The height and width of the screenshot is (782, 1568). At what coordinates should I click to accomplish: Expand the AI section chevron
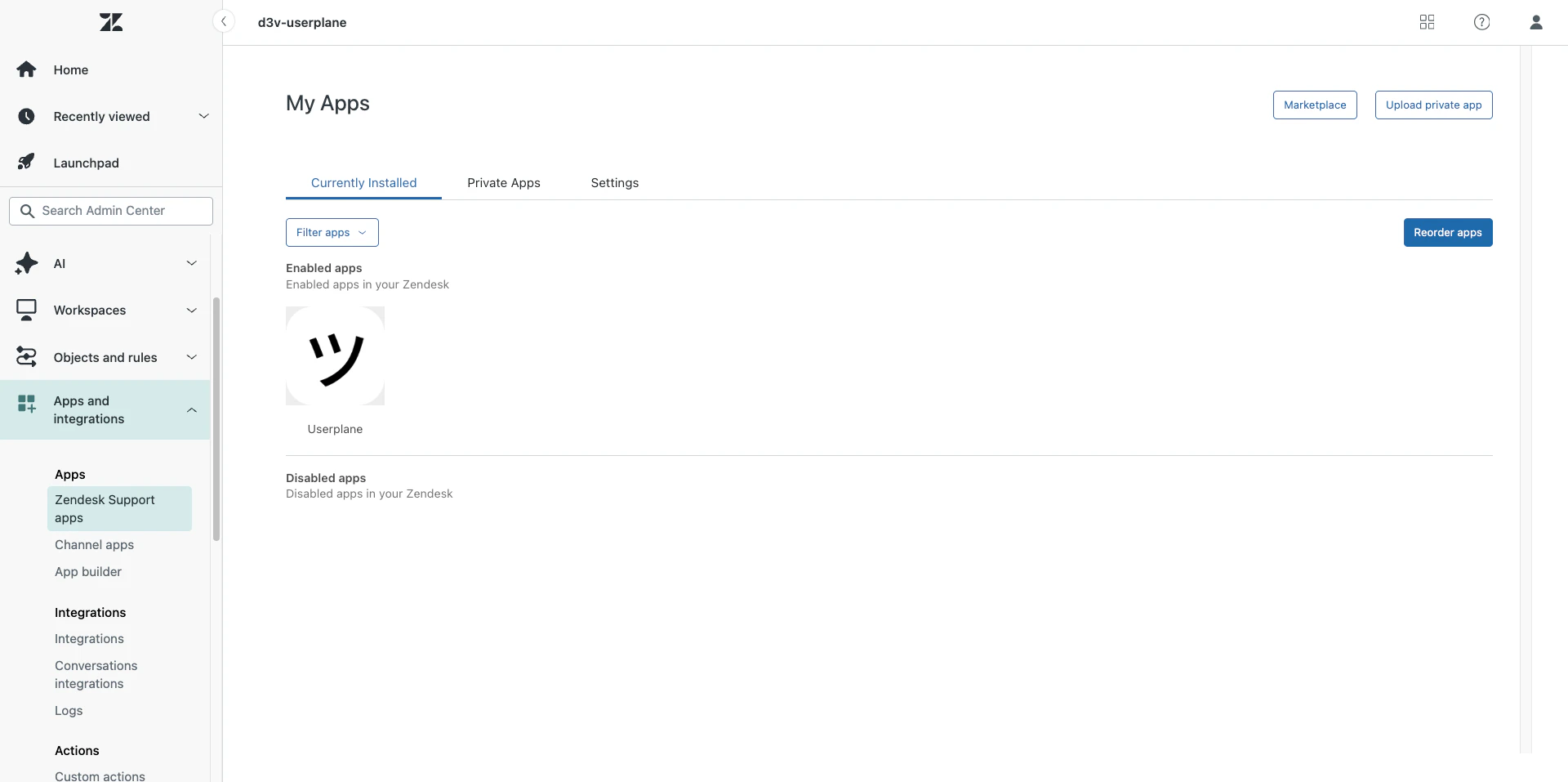tap(192, 263)
